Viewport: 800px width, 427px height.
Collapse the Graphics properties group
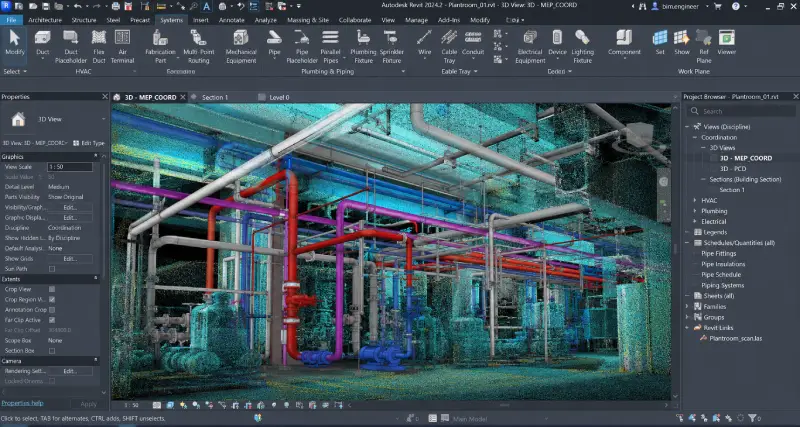coord(96,157)
